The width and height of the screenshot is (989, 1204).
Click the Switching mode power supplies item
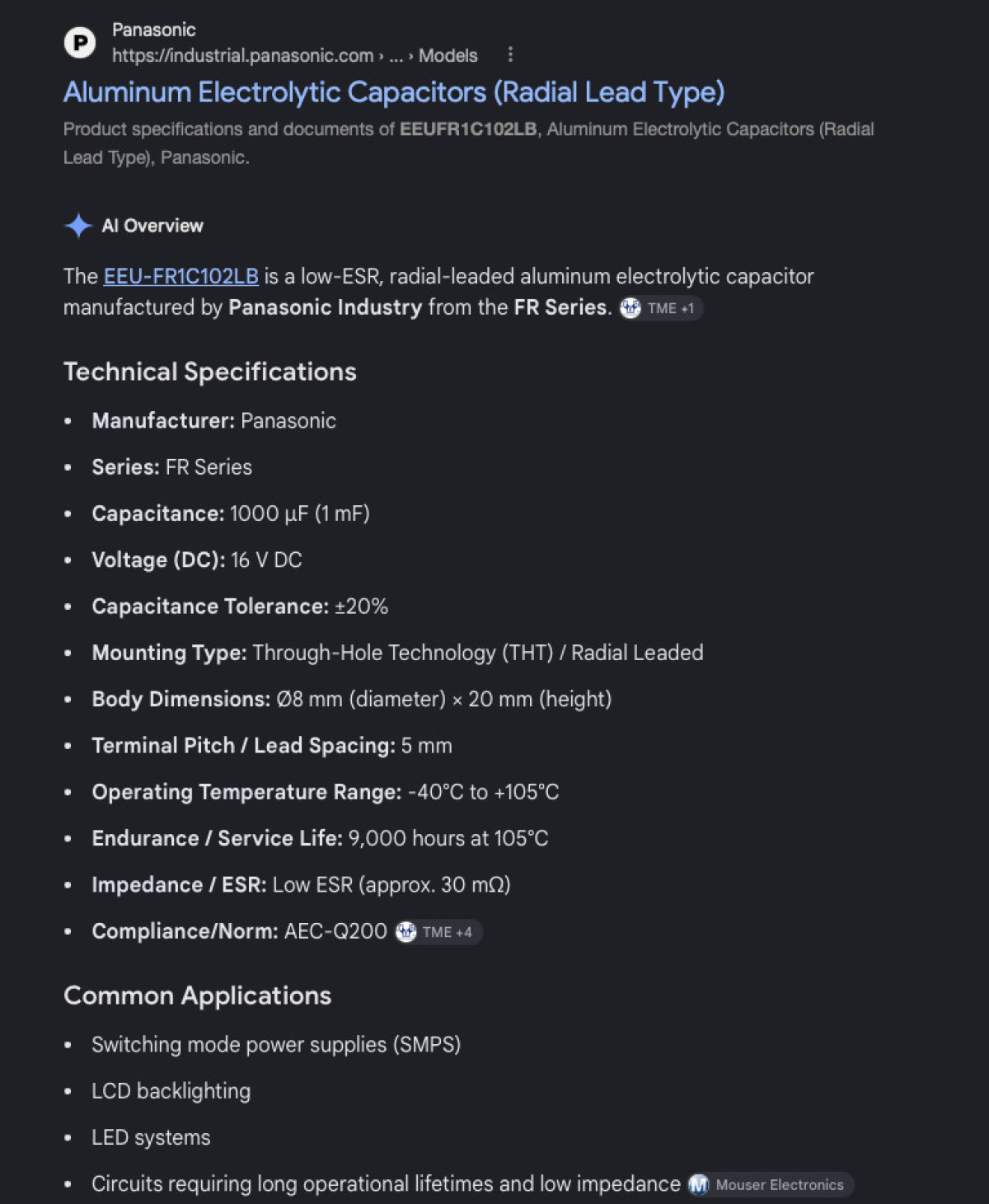276,1044
